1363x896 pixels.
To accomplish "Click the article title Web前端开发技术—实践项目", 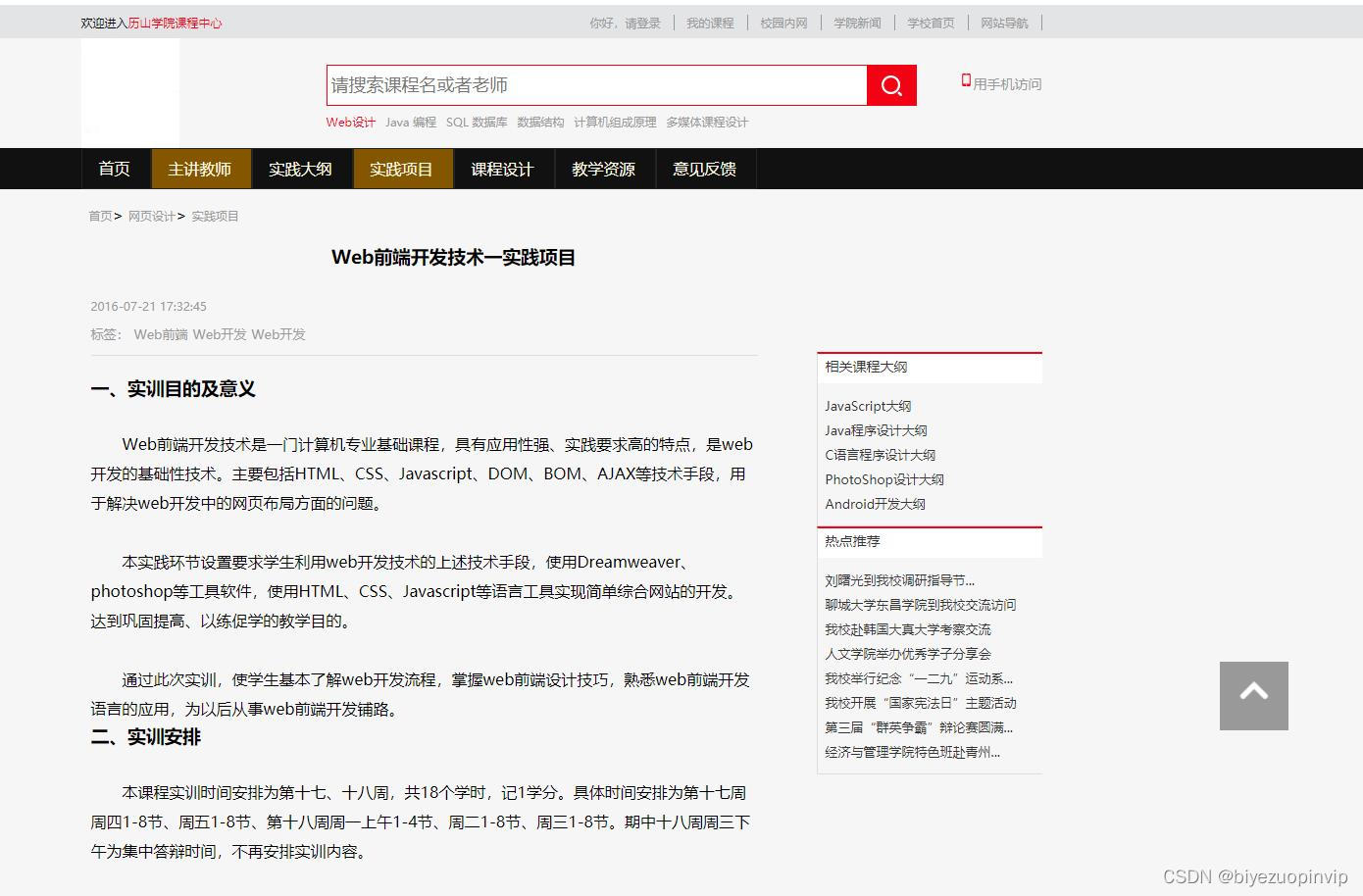I will 453,258.
